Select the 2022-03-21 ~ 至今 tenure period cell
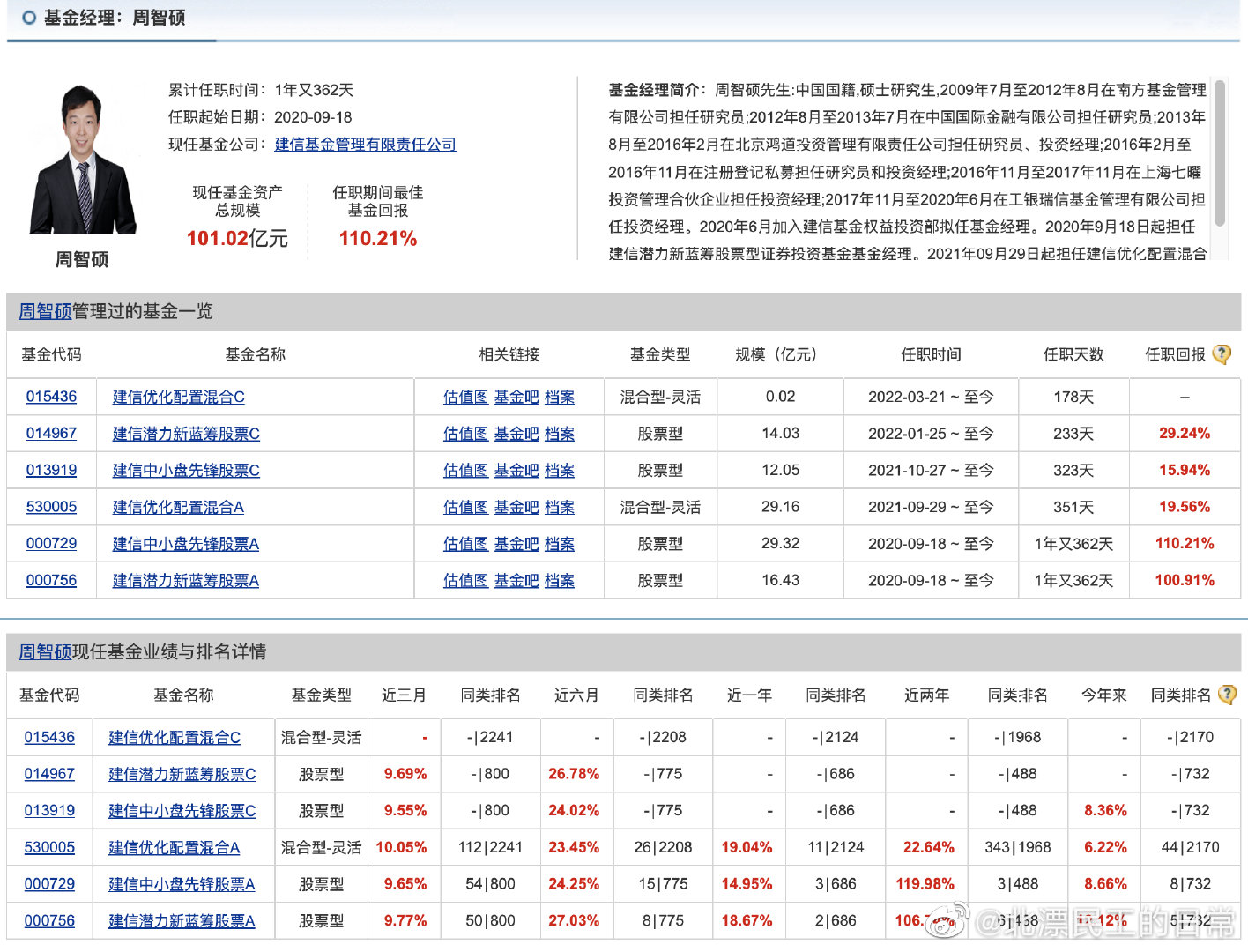This screenshot has height=952, width=1248. [931, 397]
